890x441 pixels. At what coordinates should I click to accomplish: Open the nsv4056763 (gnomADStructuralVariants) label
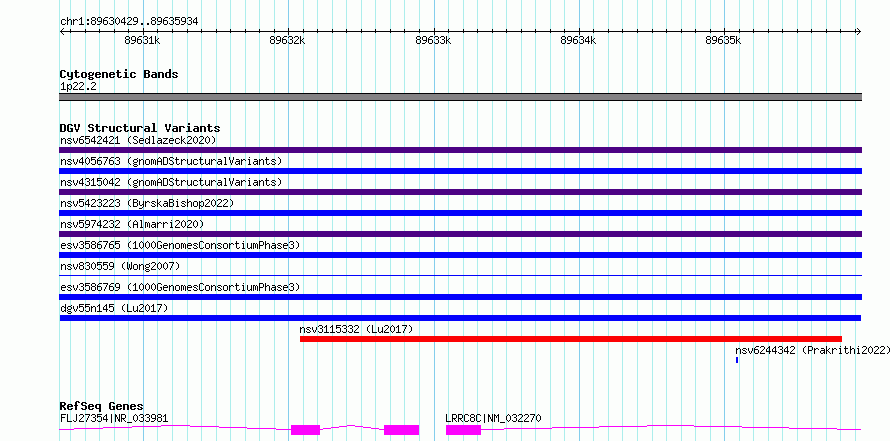(171, 161)
